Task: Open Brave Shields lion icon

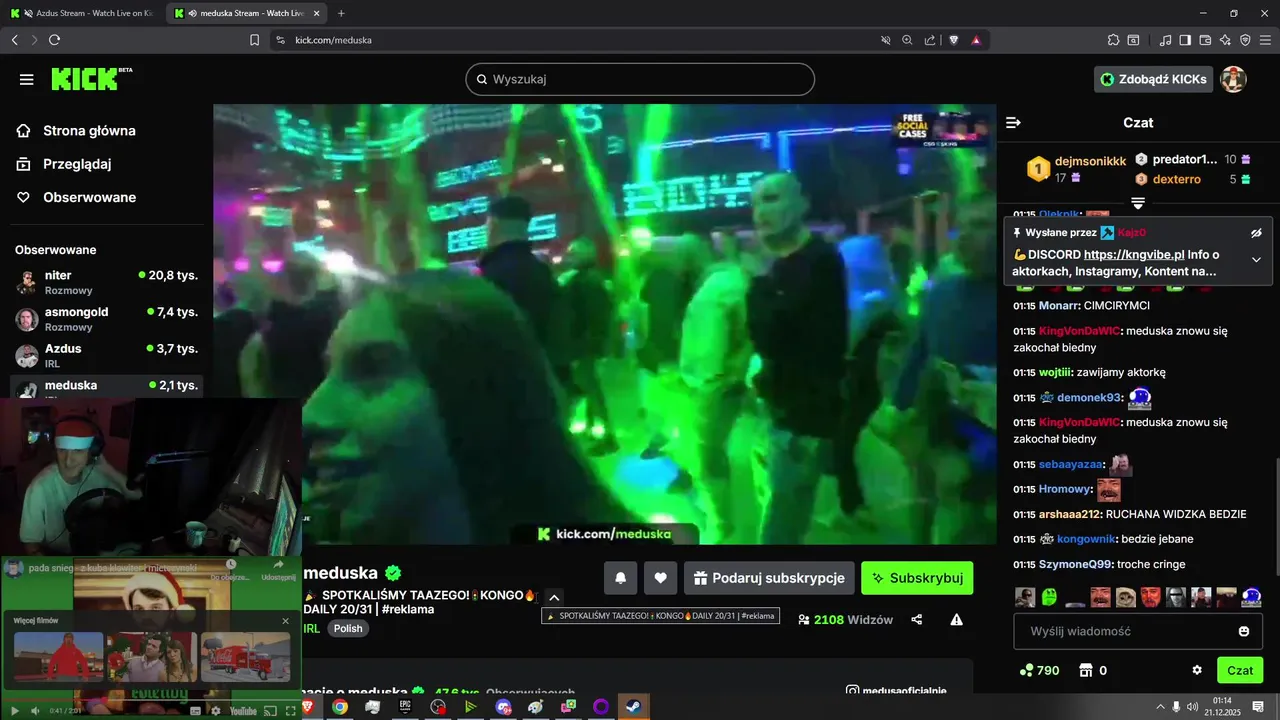Action: (953, 40)
